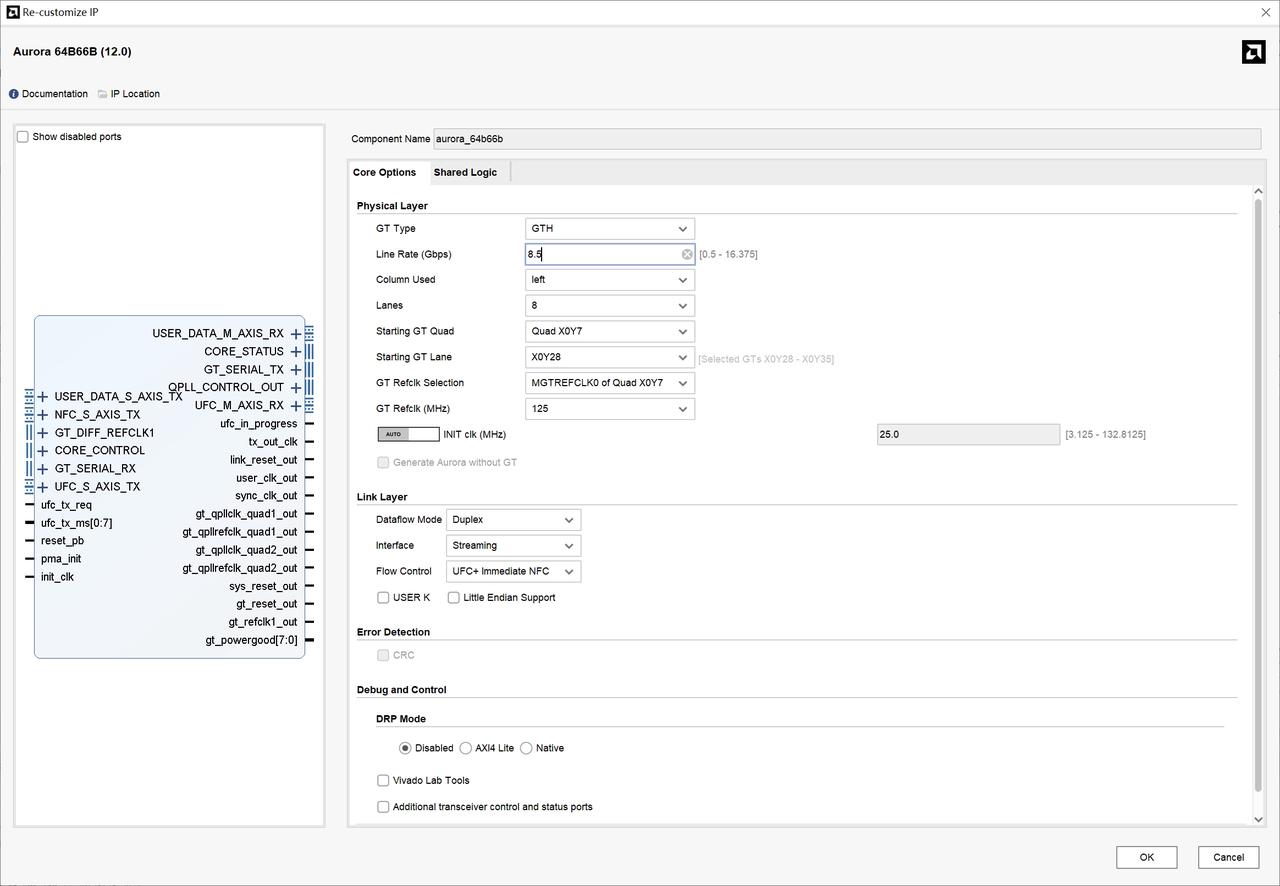Select the pma_init port label
1280x886 pixels.
pos(61,560)
